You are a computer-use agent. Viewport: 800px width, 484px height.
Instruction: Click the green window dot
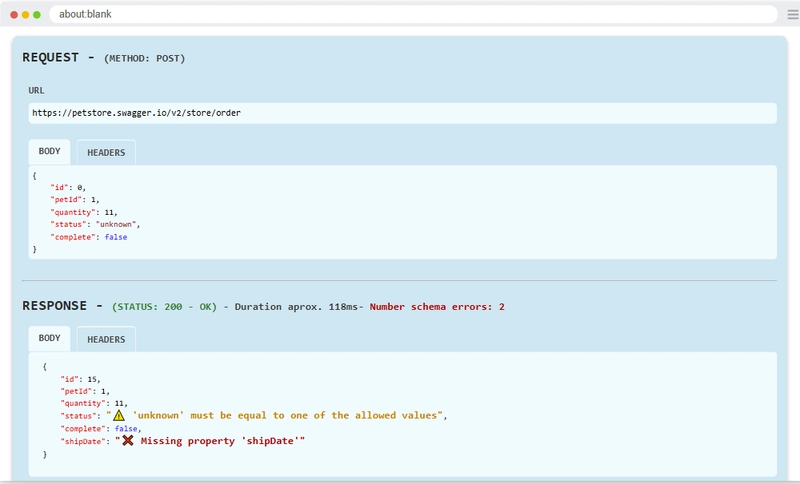37,15
